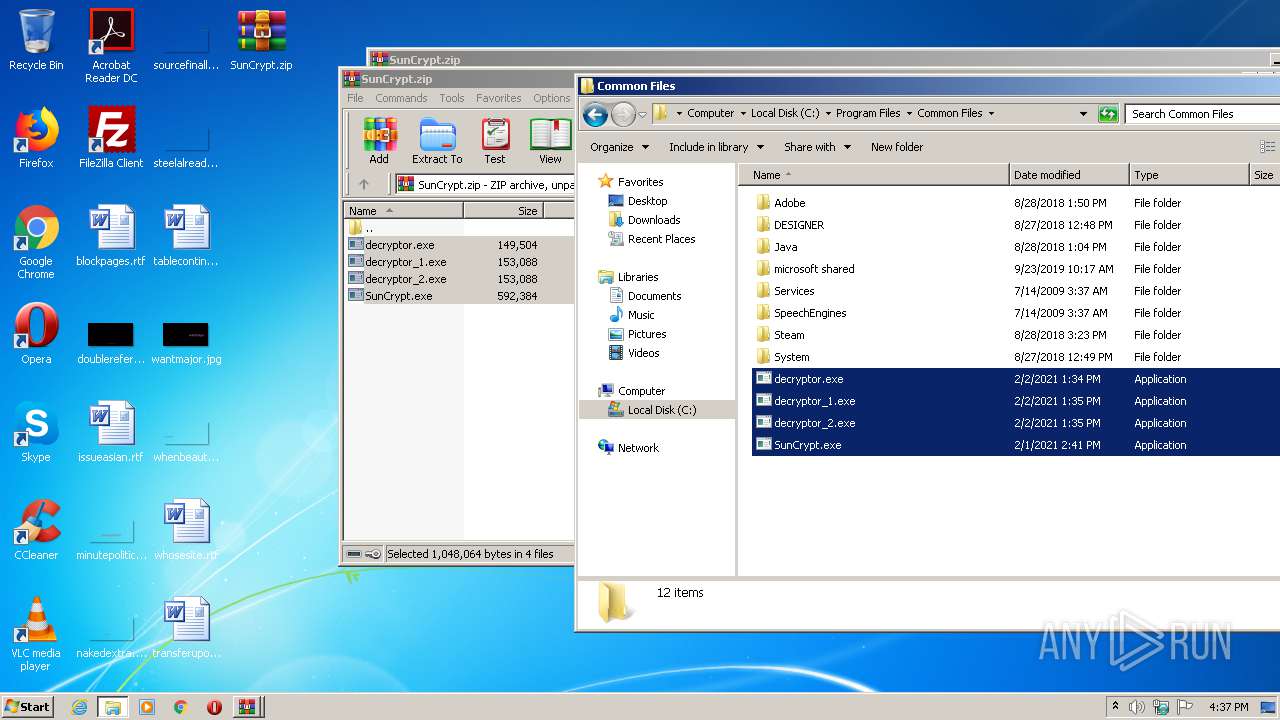1280x720 pixels.
Task: Open Firefox desktop icon
Action: tap(36, 138)
